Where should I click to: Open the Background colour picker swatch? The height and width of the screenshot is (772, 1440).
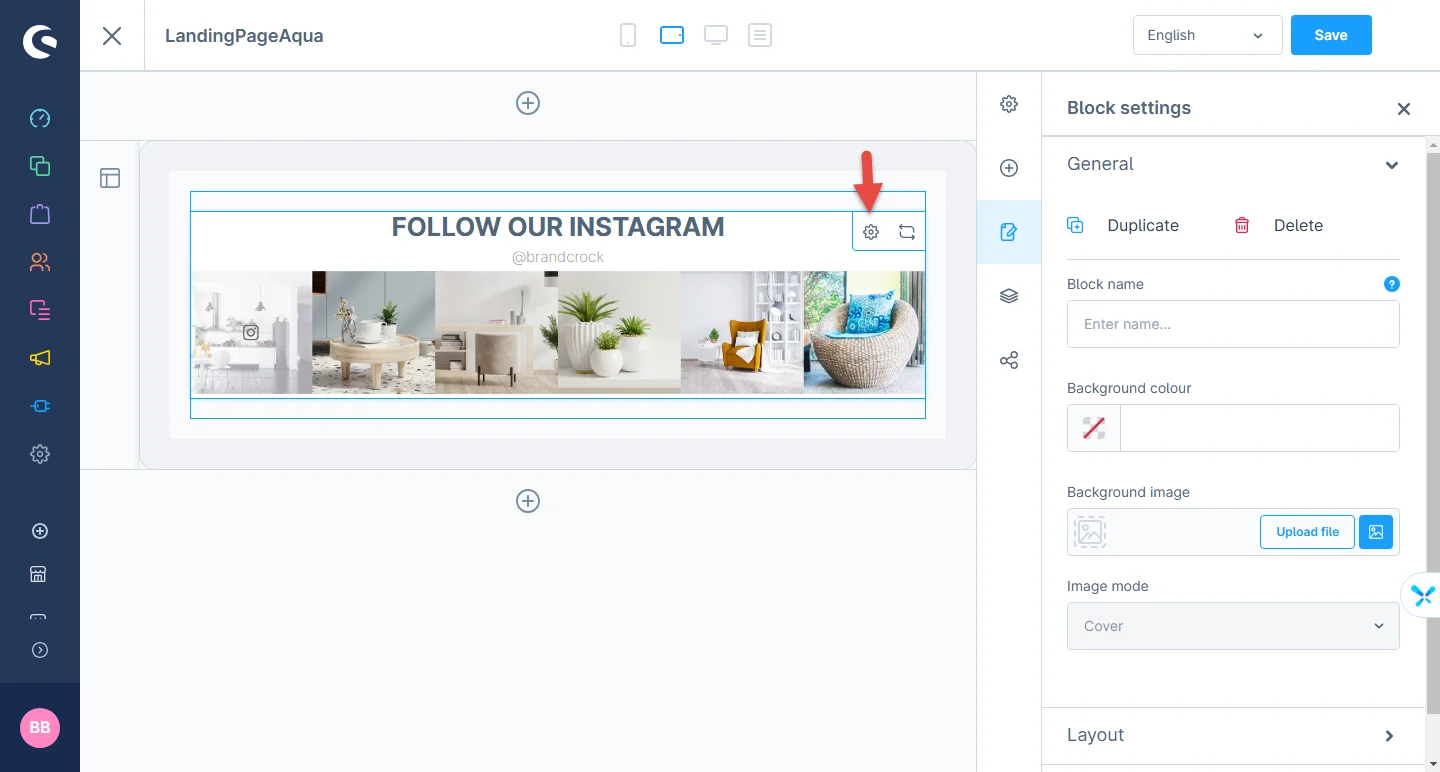point(1094,428)
